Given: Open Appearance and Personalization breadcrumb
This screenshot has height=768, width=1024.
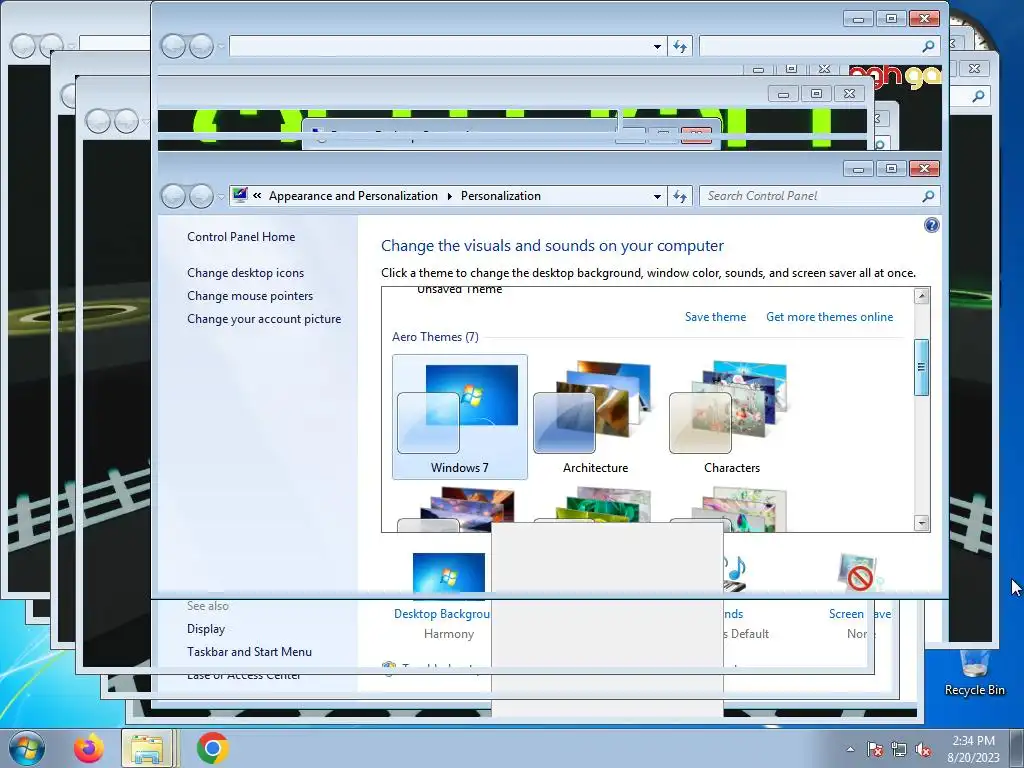Looking at the screenshot, I should pyautogui.click(x=353, y=196).
